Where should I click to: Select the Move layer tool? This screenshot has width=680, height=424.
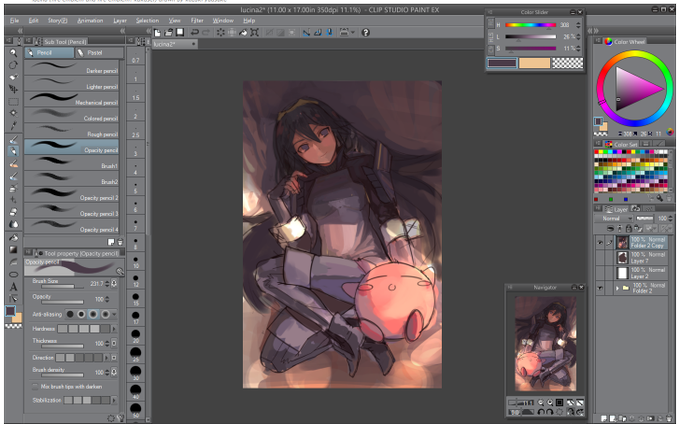point(13,89)
